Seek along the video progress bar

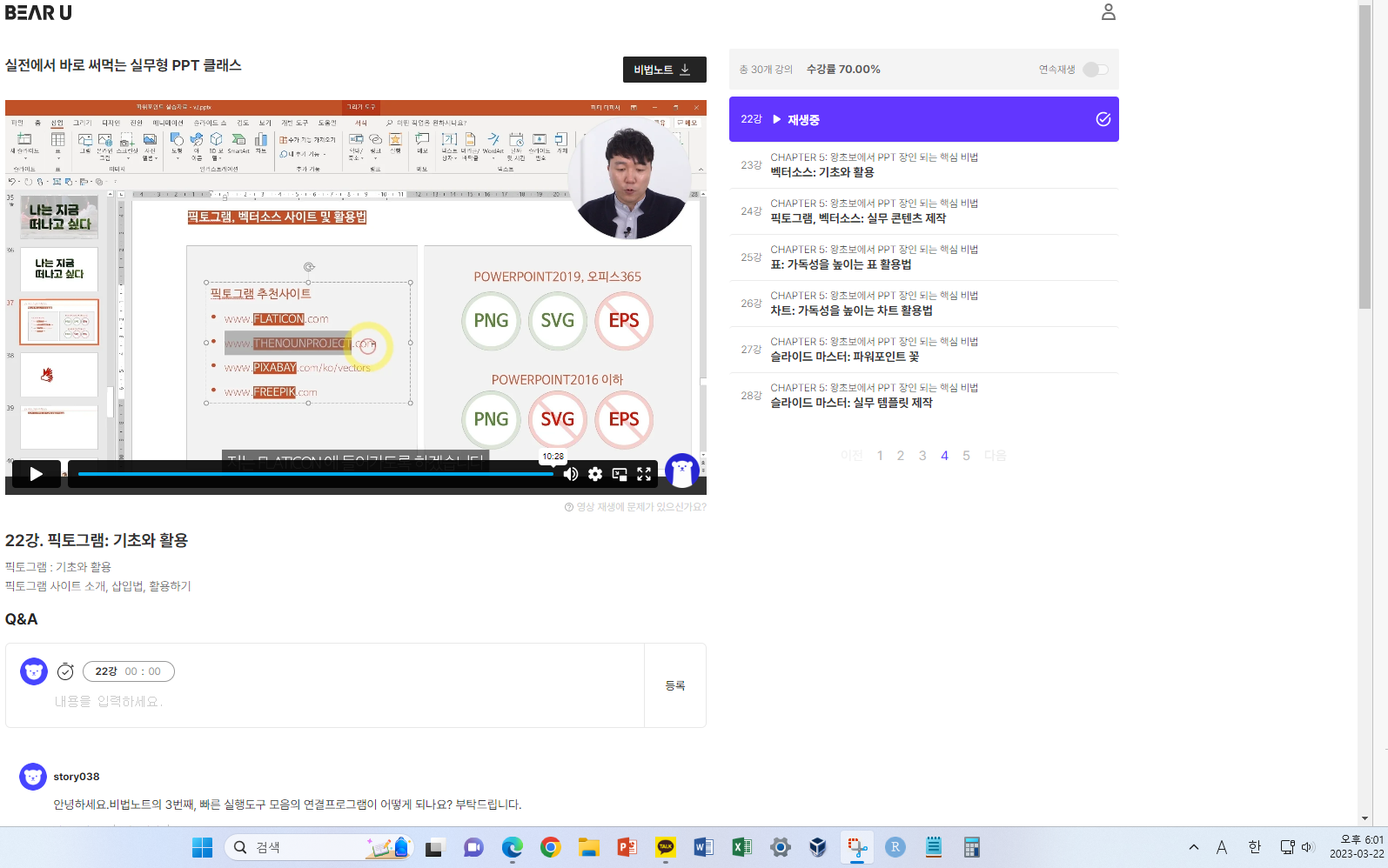pos(316,474)
